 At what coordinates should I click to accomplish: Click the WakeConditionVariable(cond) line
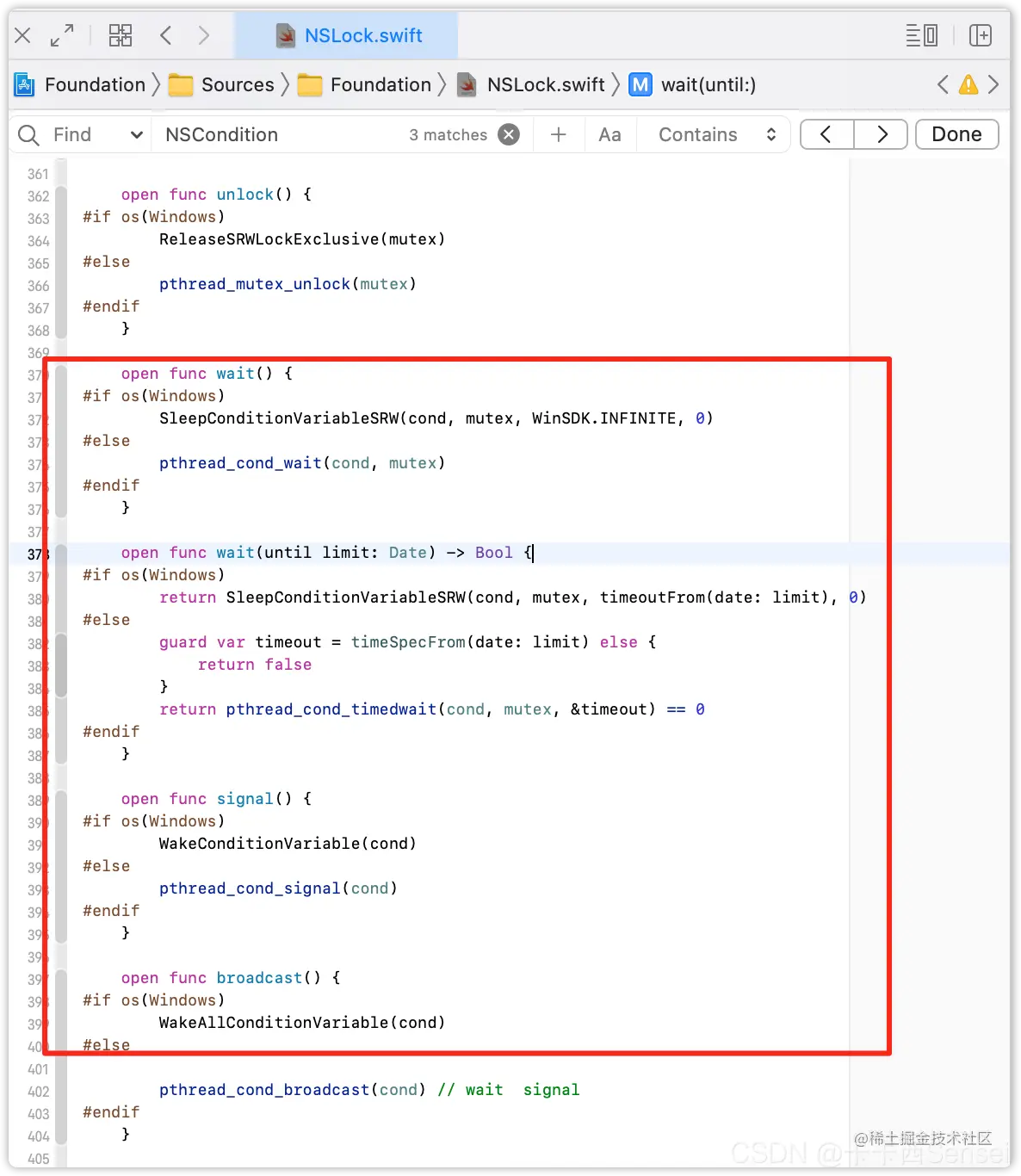point(288,844)
